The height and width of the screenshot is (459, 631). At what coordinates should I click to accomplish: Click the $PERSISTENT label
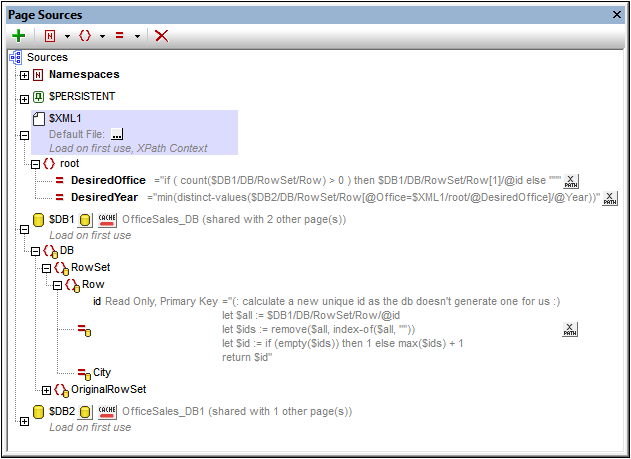point(82,97)
